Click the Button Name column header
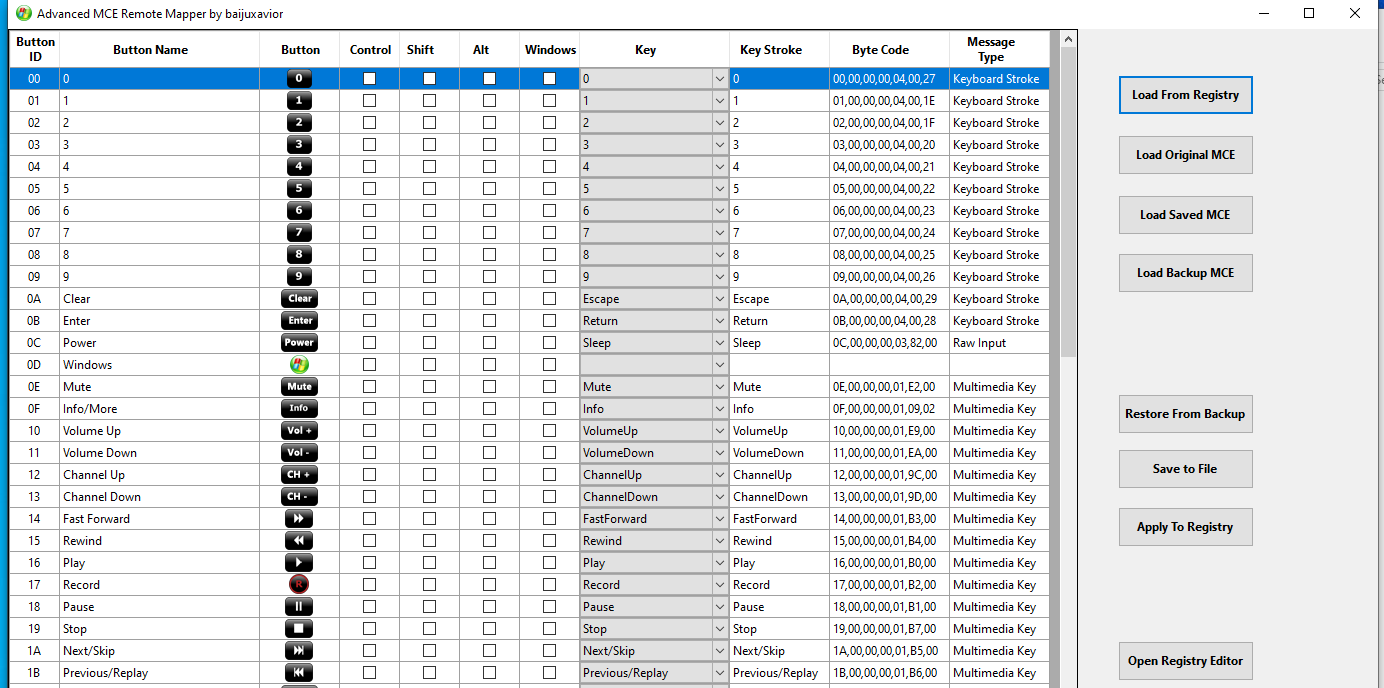 (x=150, y=49)
